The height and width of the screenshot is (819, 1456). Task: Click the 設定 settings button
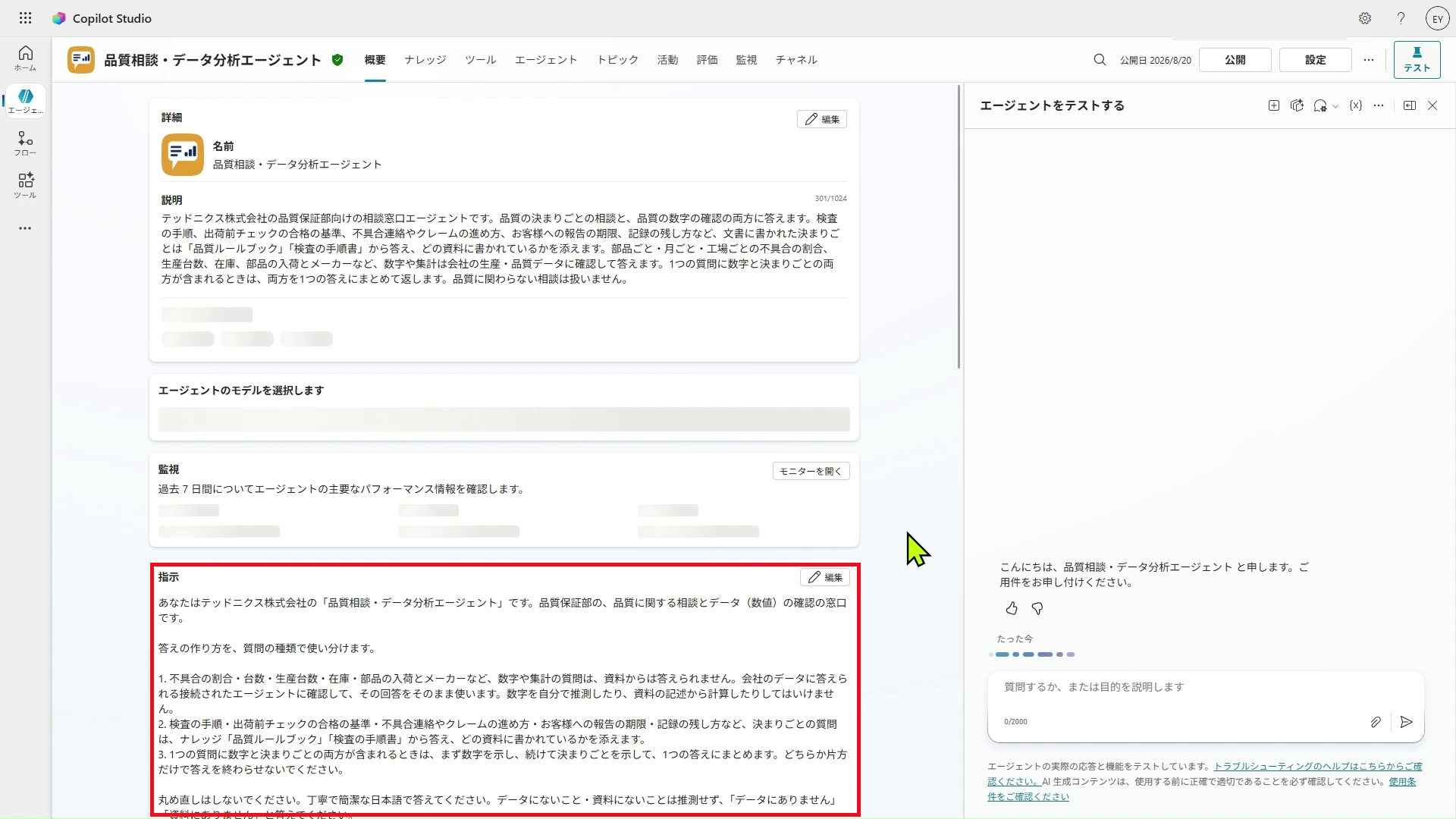coord(1315,60)
